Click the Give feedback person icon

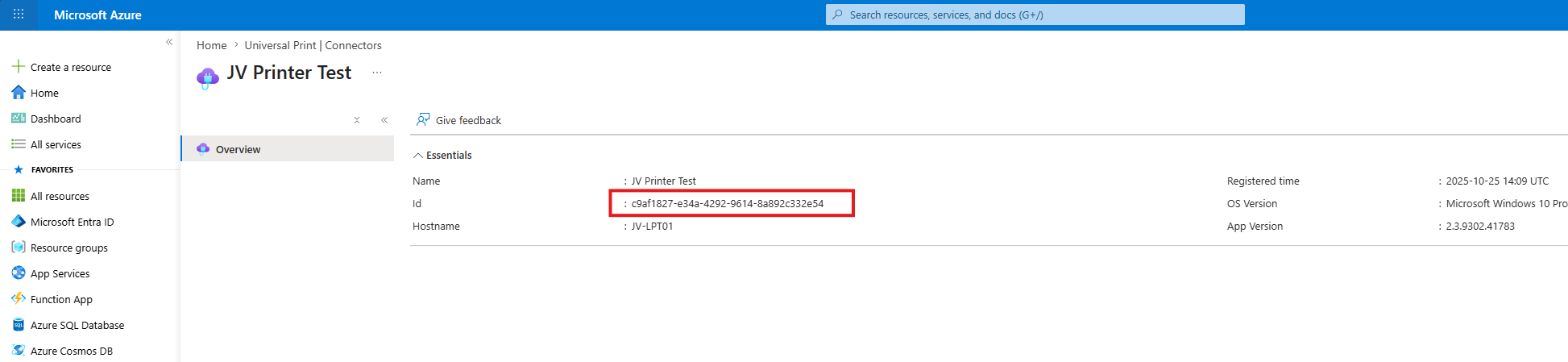[x=423, y=119]
